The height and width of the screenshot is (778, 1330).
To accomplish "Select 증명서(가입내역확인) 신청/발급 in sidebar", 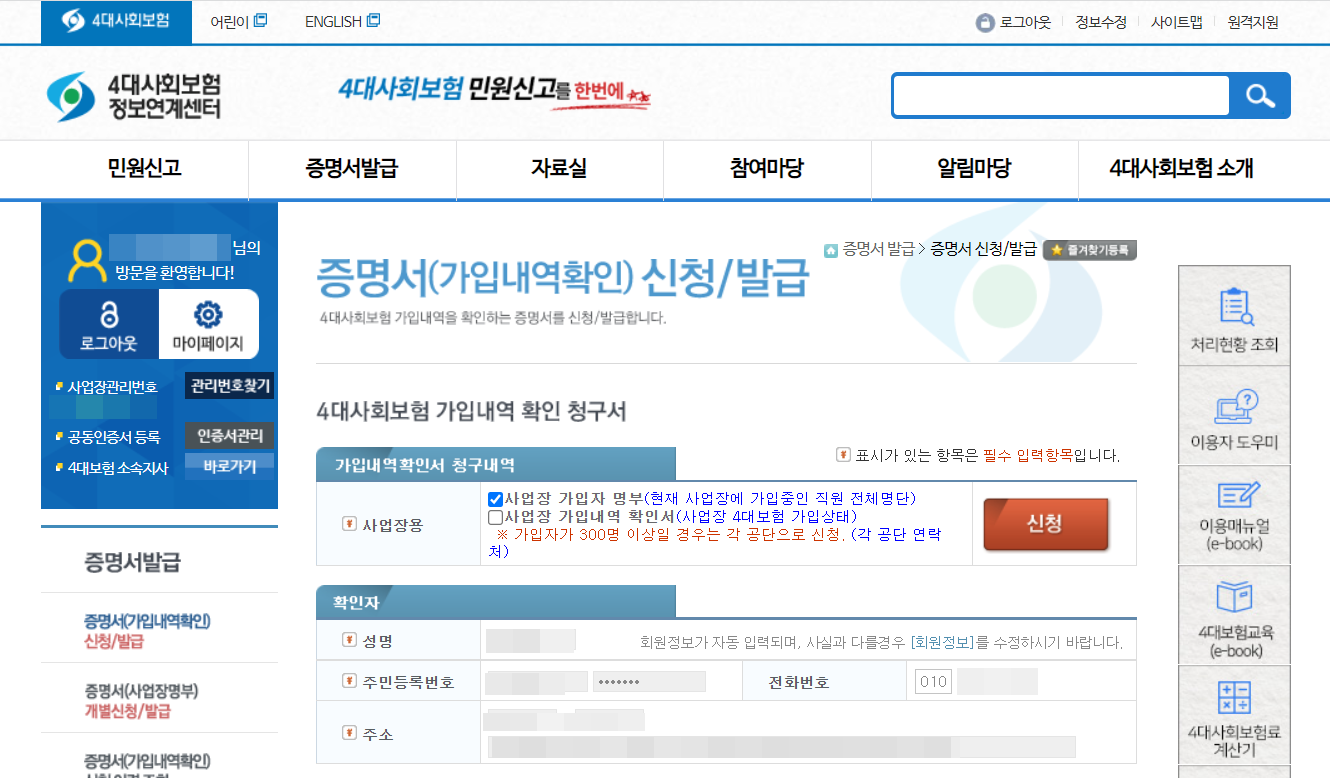I will coord(148,631).
